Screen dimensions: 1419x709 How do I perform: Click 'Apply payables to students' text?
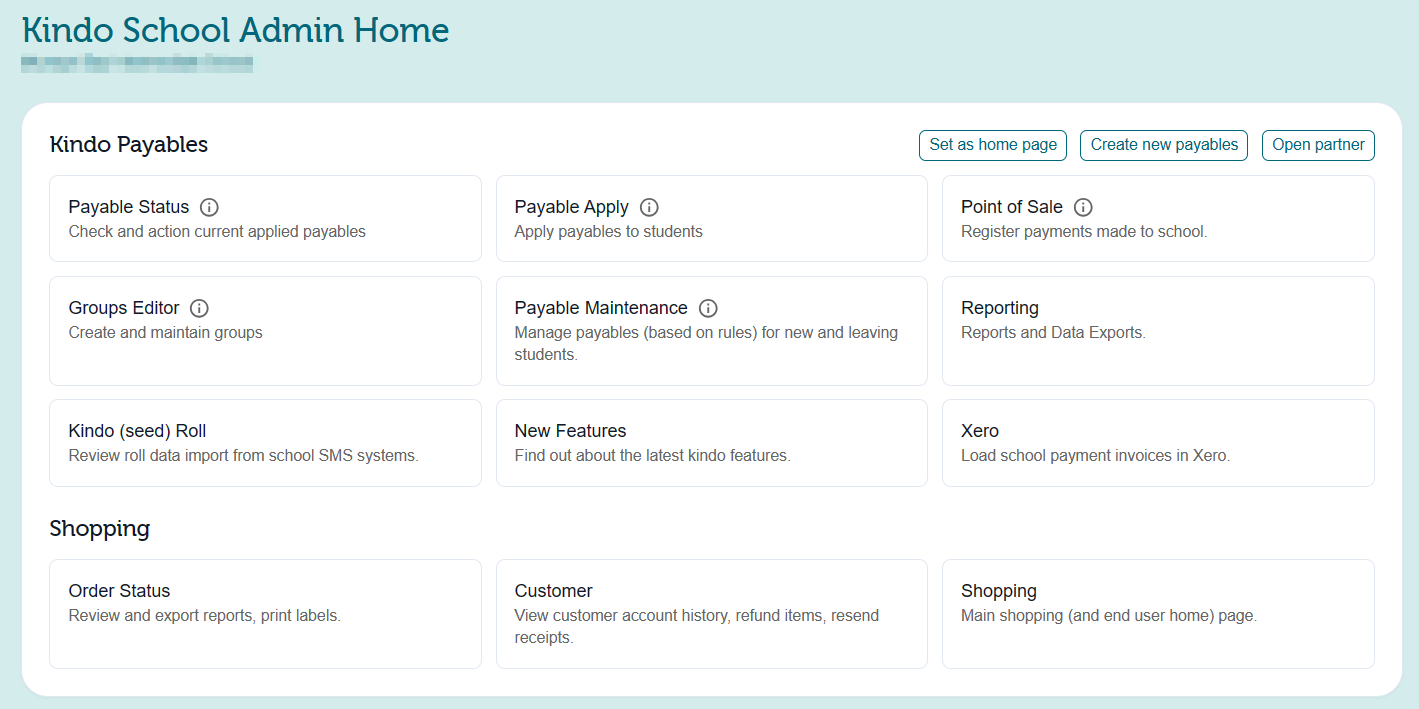pyautogui.click(x=608, y=232)
